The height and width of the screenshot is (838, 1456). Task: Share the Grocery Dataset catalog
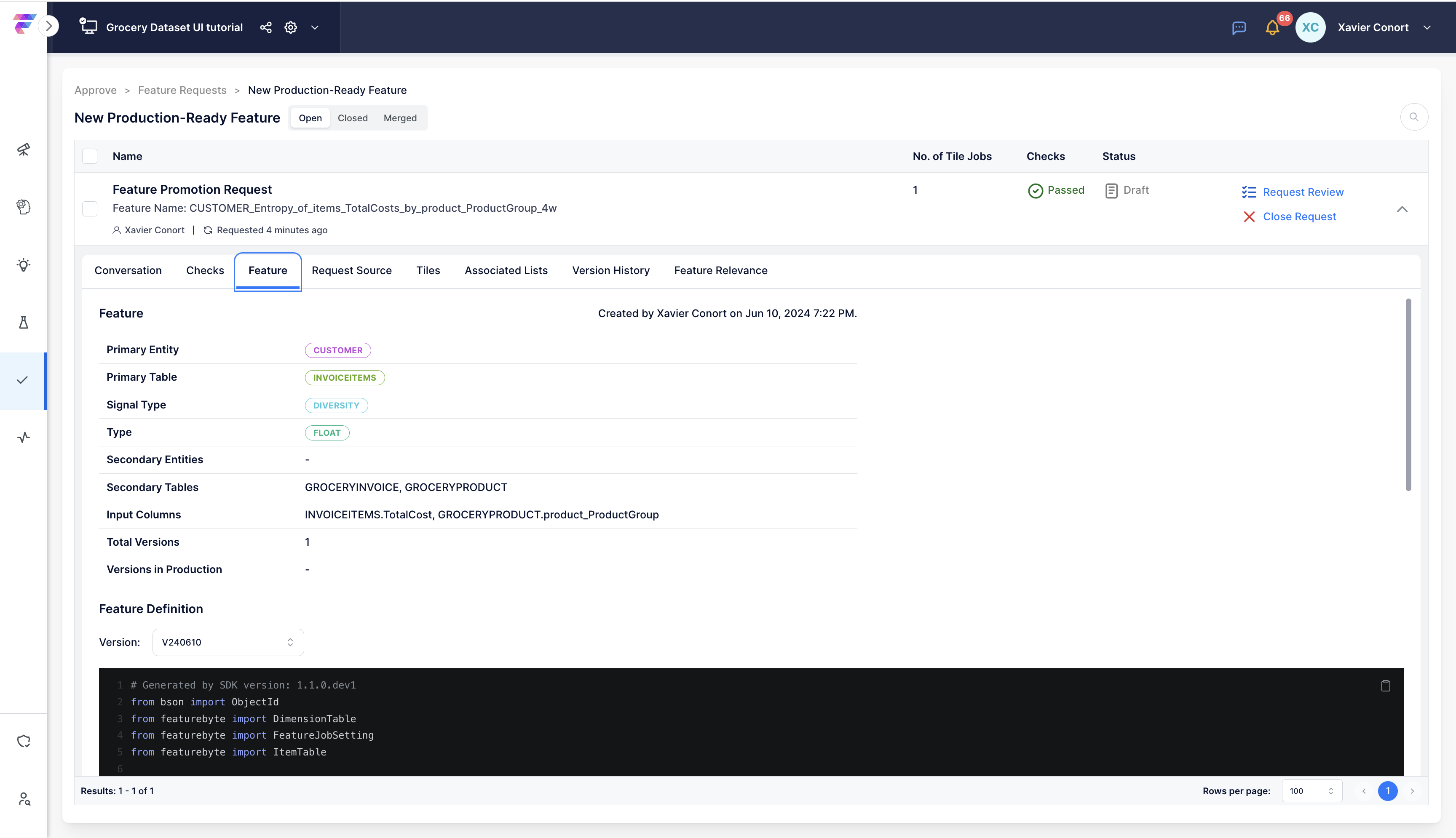tap(265, 27)
